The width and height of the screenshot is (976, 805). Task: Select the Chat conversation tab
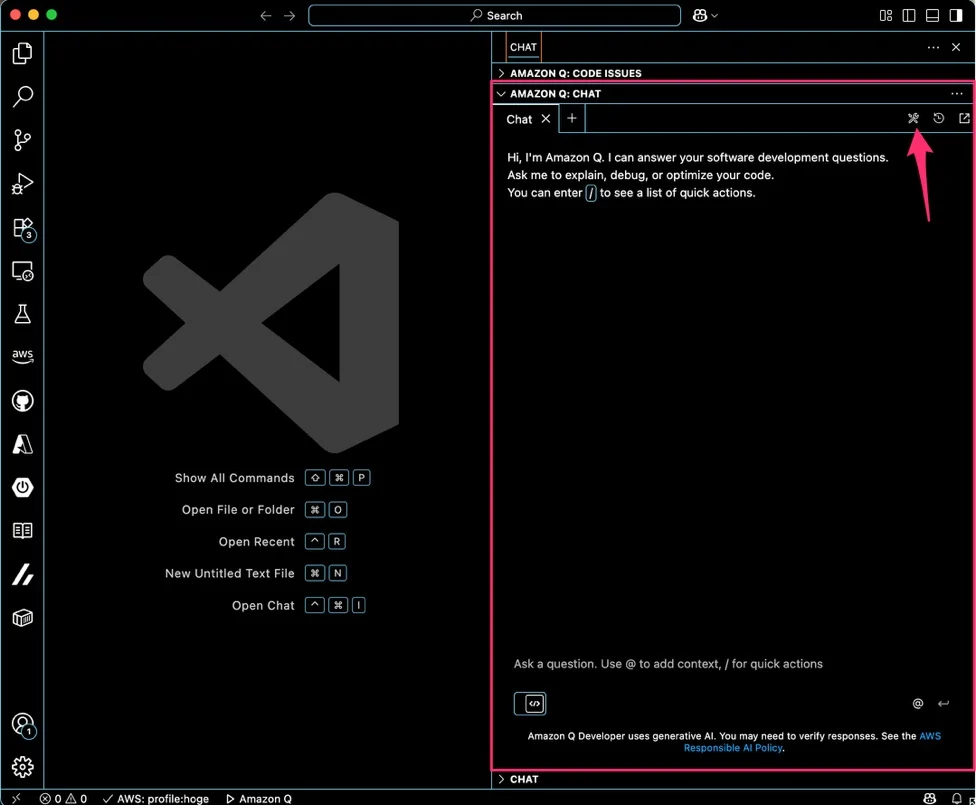pyautogui.click(x=519, y=119)
